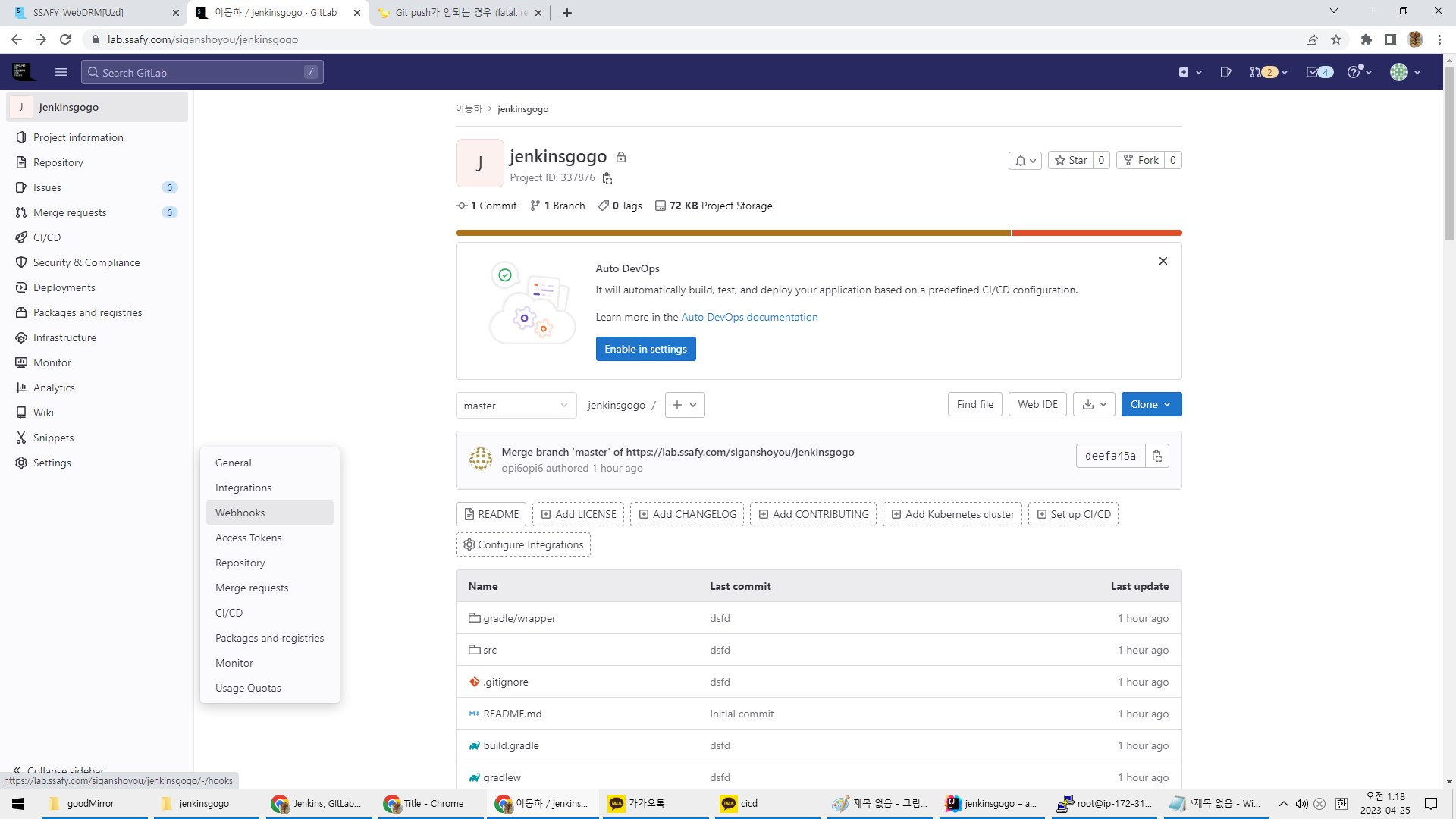Copy commit SHA deefa45a to clipboard

pyautogui.click(x=1156, y=456)
